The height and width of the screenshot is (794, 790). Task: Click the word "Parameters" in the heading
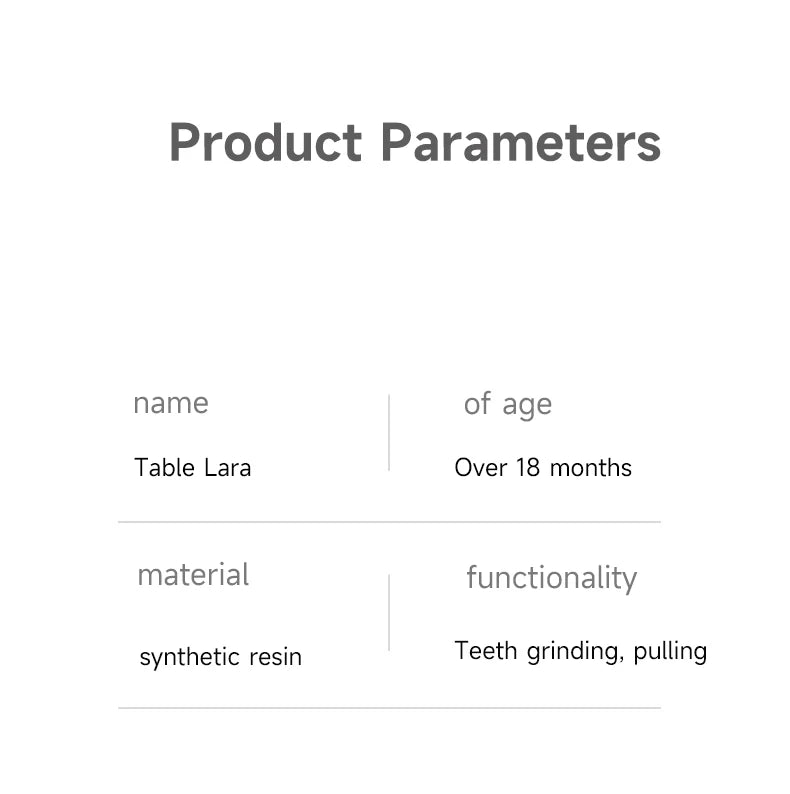click(520, 142)
